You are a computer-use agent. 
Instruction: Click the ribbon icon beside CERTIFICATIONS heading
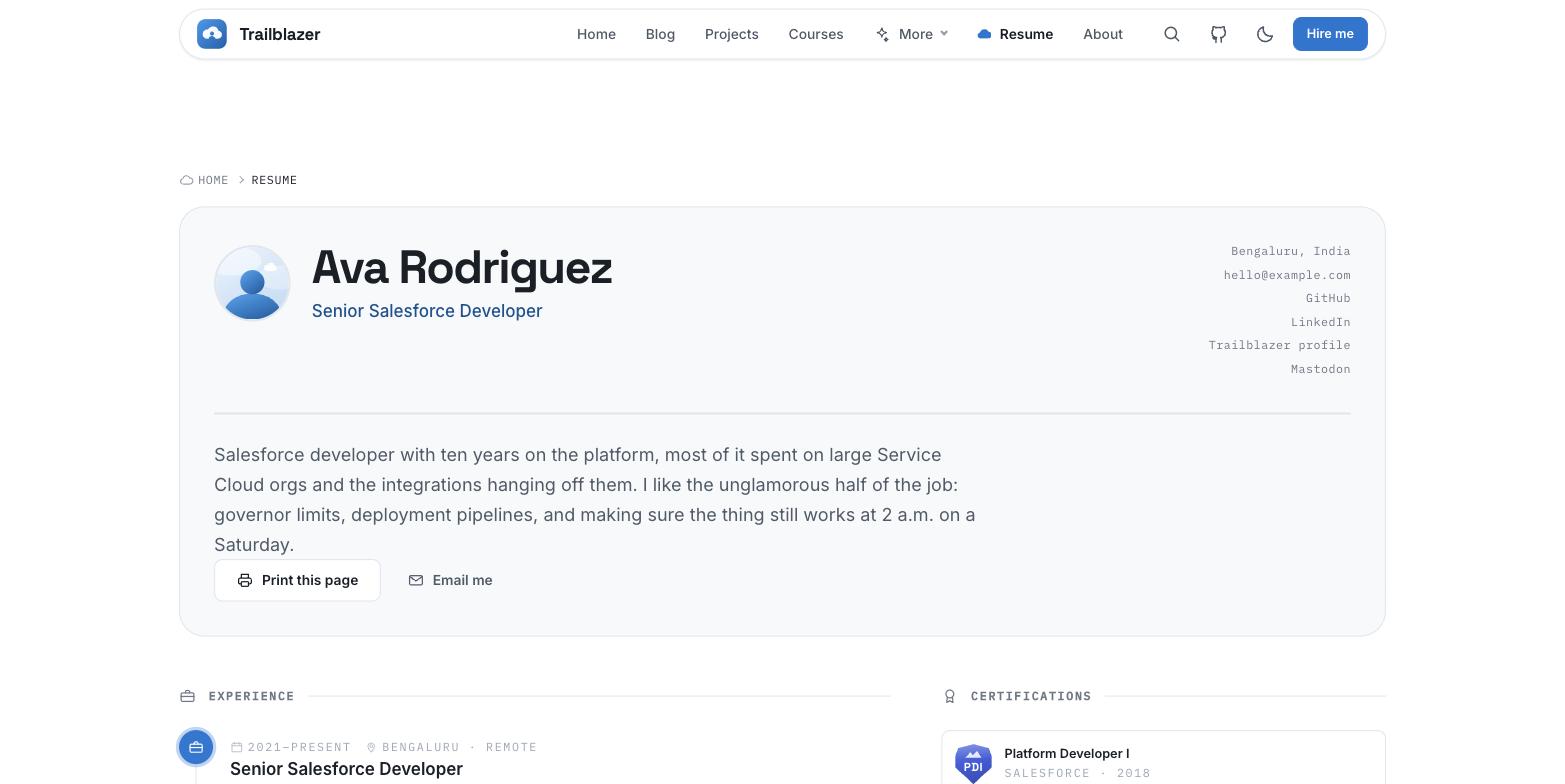pos(950,696)
